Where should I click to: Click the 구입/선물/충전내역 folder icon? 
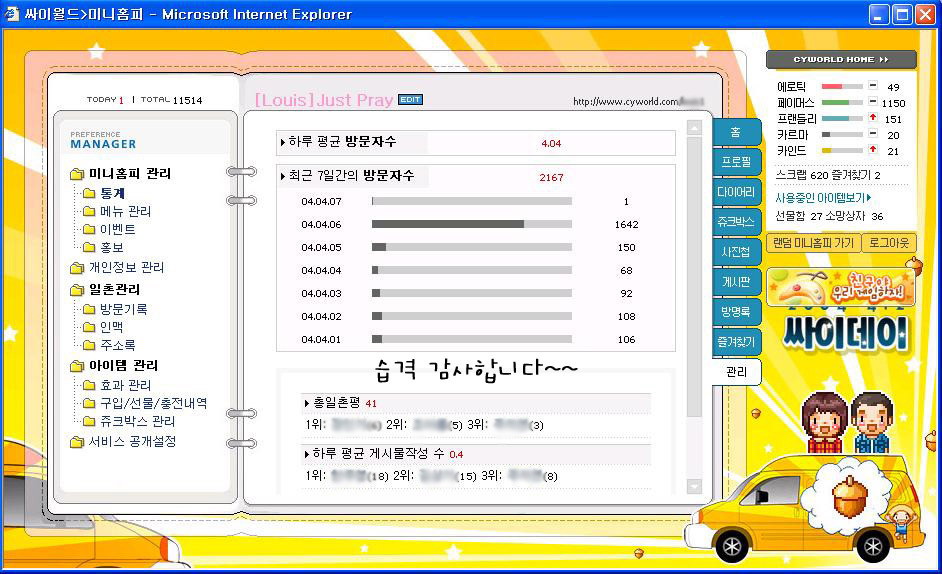[x=89, y=403]
